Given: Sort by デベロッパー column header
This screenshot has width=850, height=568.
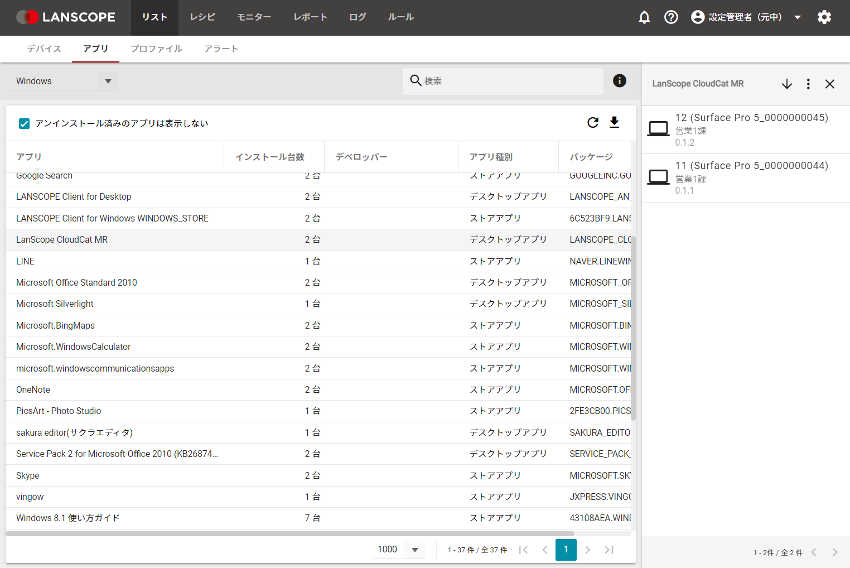Looking at the screenshot, I should (361, 157).
